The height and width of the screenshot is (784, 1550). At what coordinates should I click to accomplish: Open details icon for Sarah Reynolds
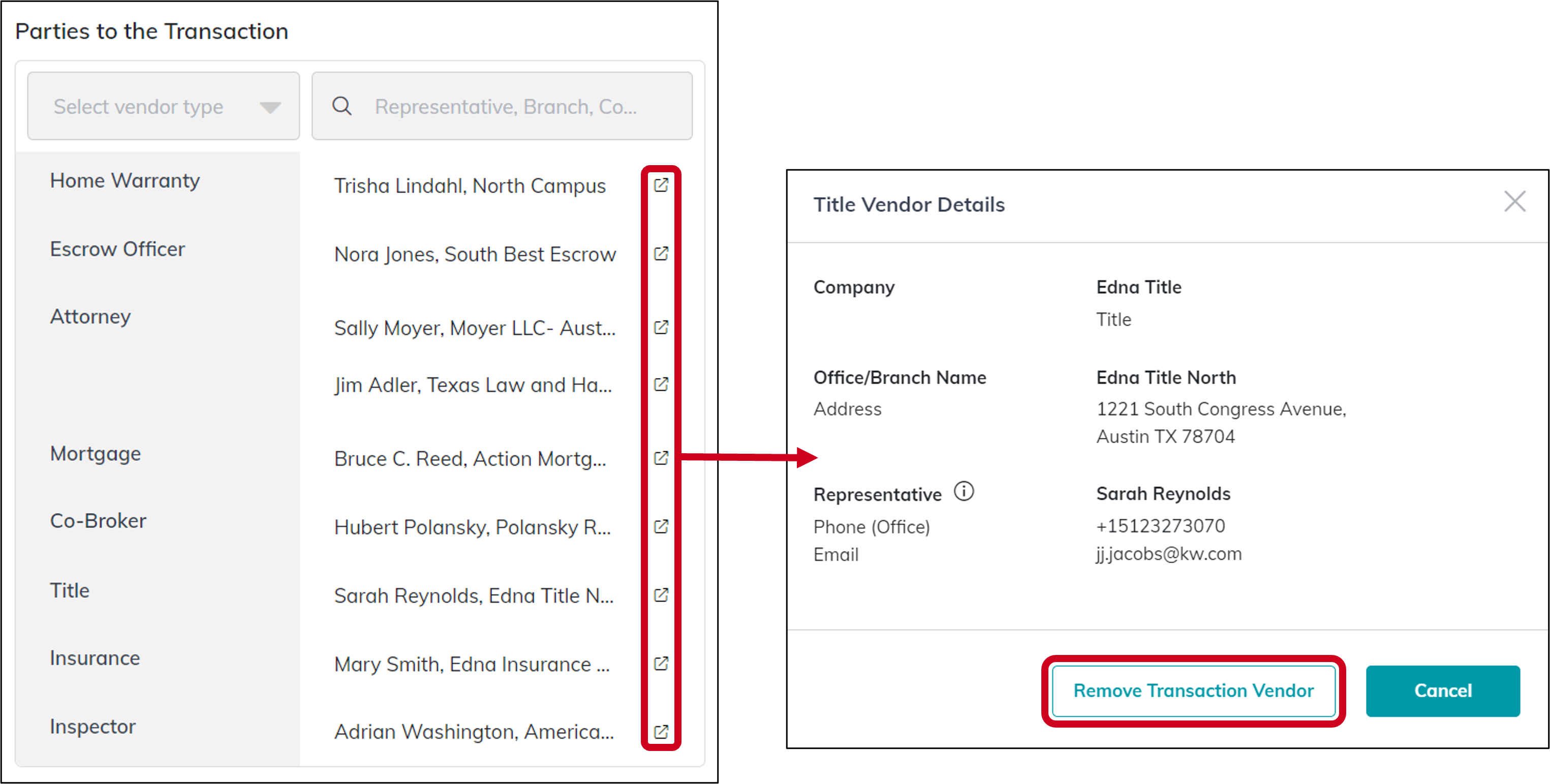[661, 595]
